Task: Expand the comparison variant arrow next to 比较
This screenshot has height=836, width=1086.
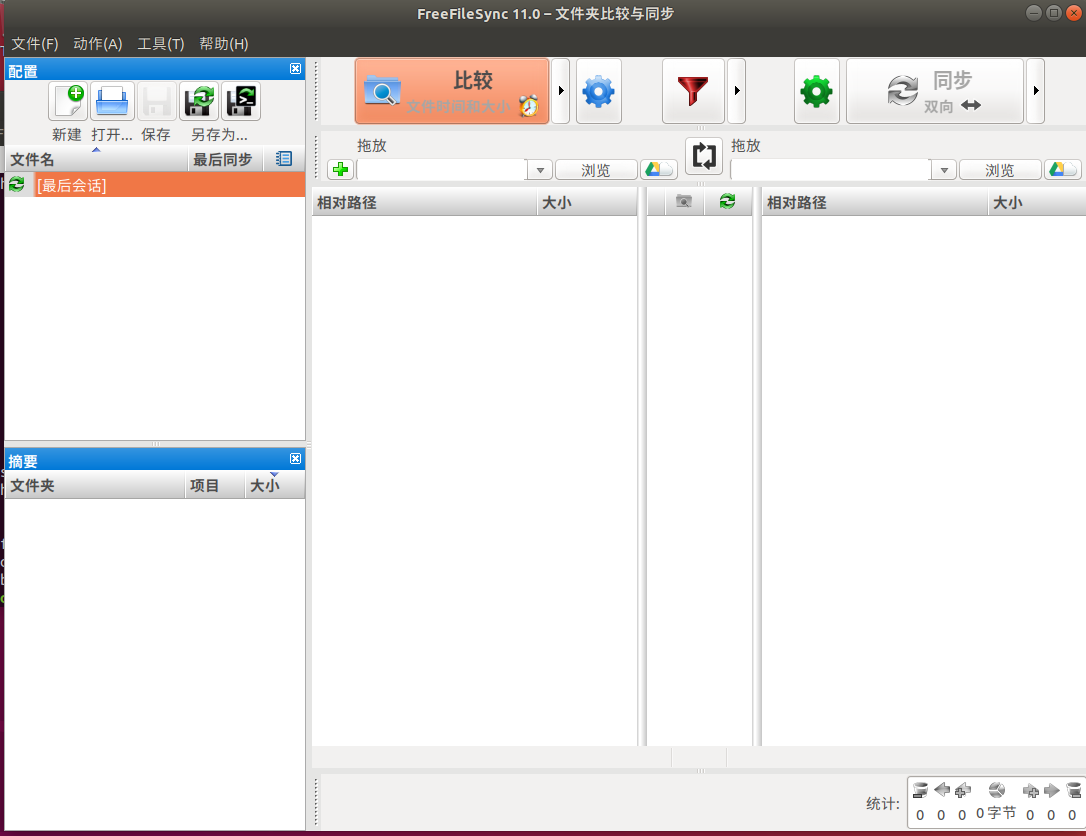Action: tap(560, 91)
